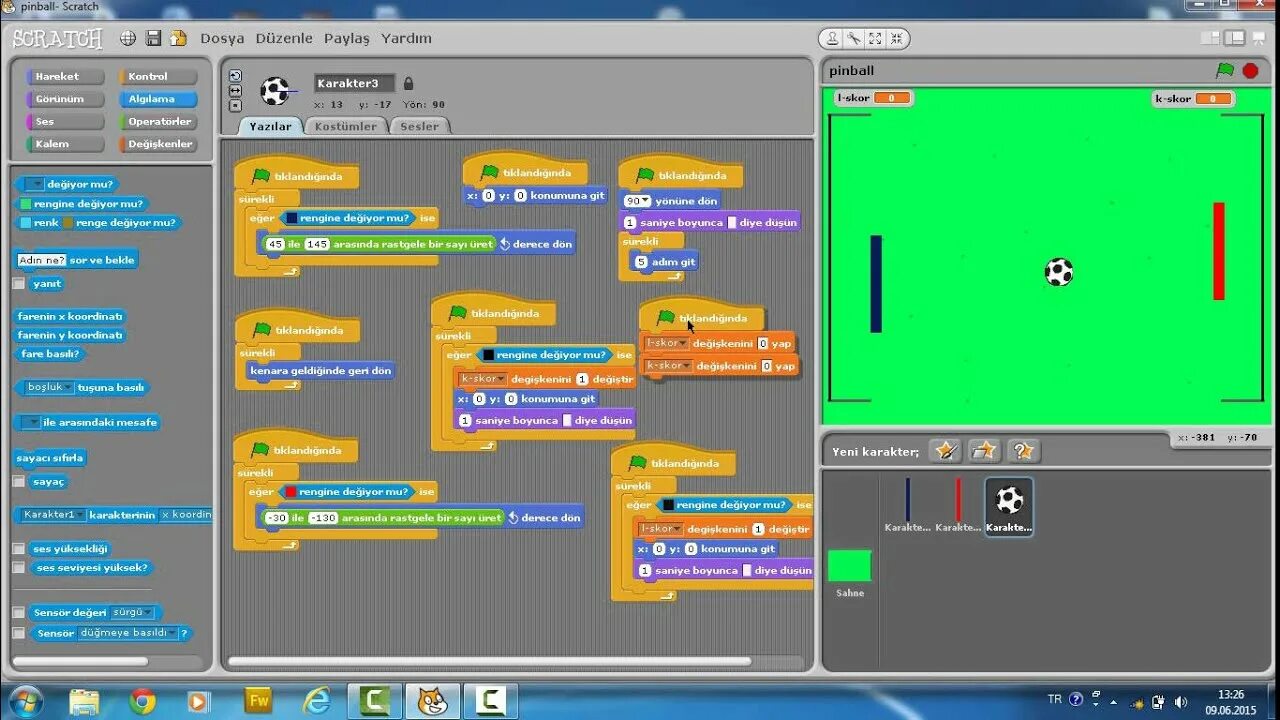Click the share project icon
The width and height of the screenshot is (1280, 720).
pos(178,38)
